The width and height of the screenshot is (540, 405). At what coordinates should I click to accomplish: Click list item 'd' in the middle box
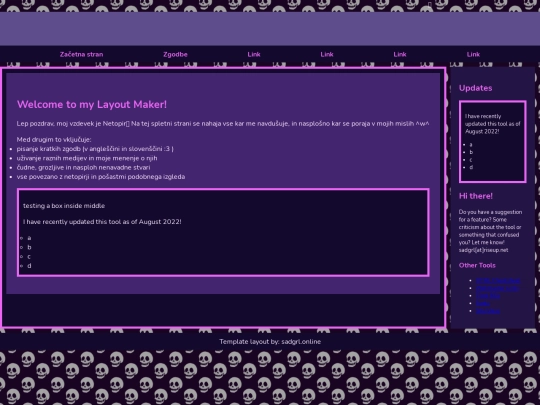pyautogui.click(x=29, y=266)
